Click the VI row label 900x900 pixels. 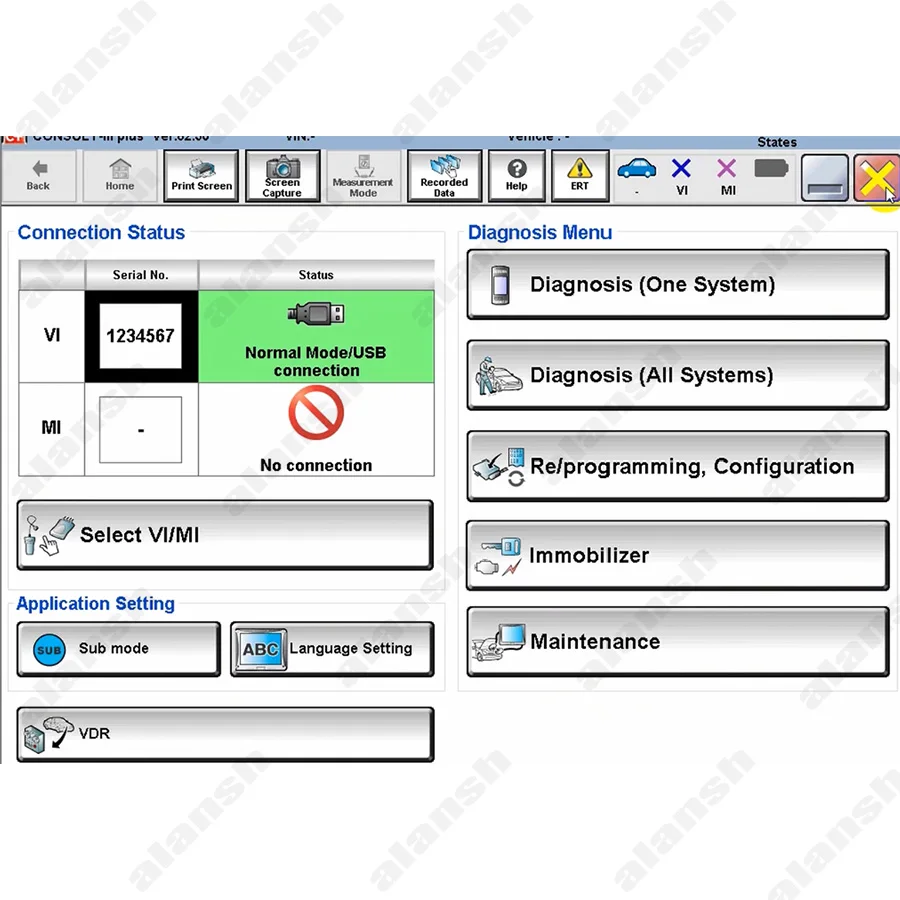click(x=52, y=335)
